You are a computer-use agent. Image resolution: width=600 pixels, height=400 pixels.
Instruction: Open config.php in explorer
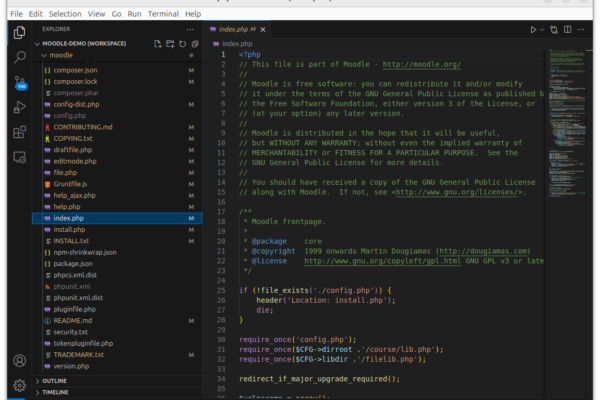(117, 116)
